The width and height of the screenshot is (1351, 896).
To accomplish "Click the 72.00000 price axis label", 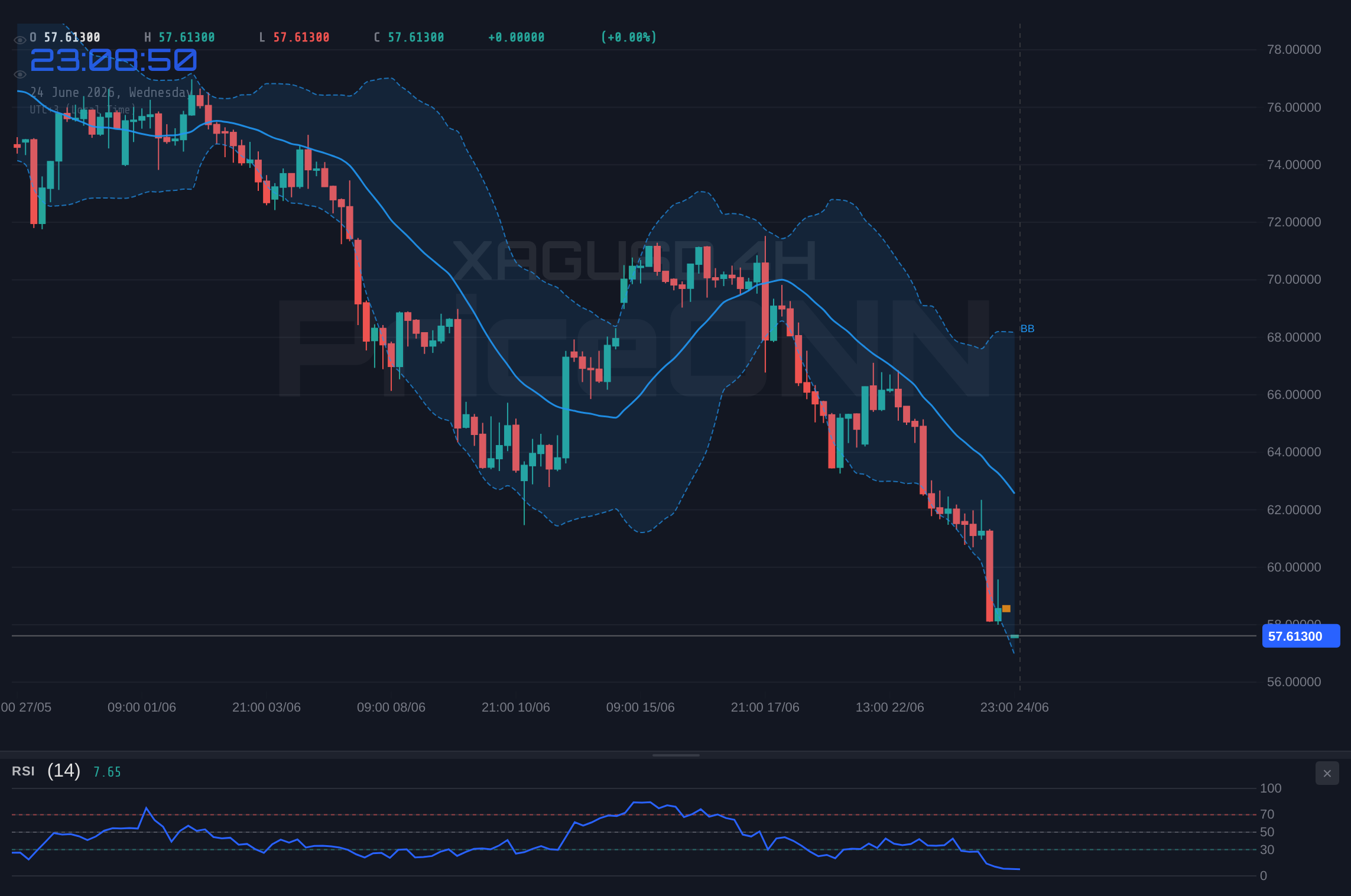I will coord(1294,222).
